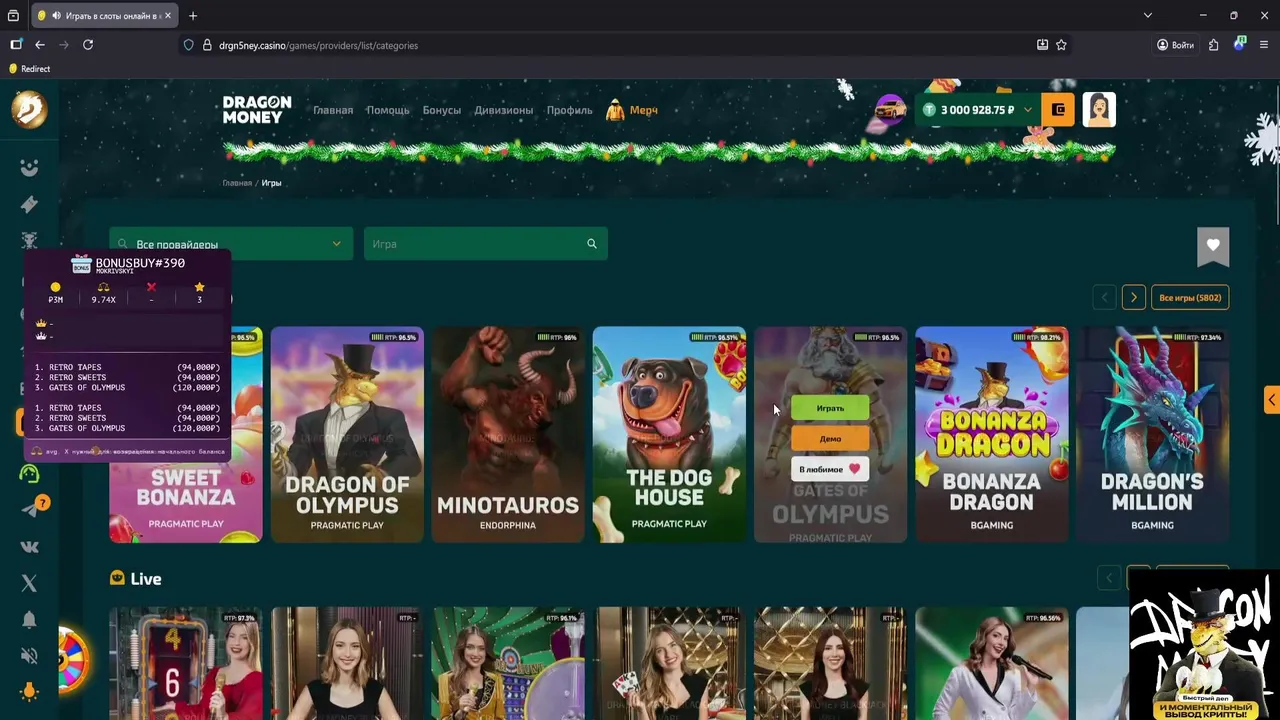Expand the balance dropdown 3 000 928.75 ₽
This screenshot has width=1280, height=720.
[978, 110]
